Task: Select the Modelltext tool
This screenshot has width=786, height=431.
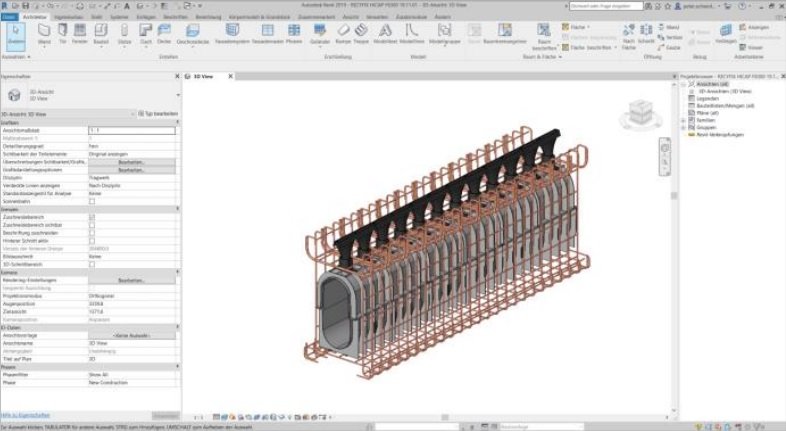Action: coord(385,34)
